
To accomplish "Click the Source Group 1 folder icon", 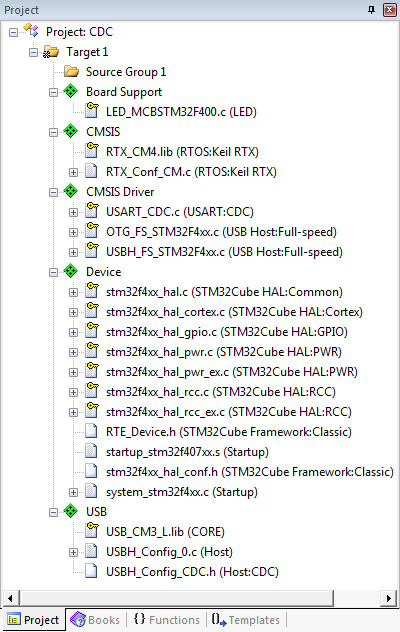I will (71, 72).
